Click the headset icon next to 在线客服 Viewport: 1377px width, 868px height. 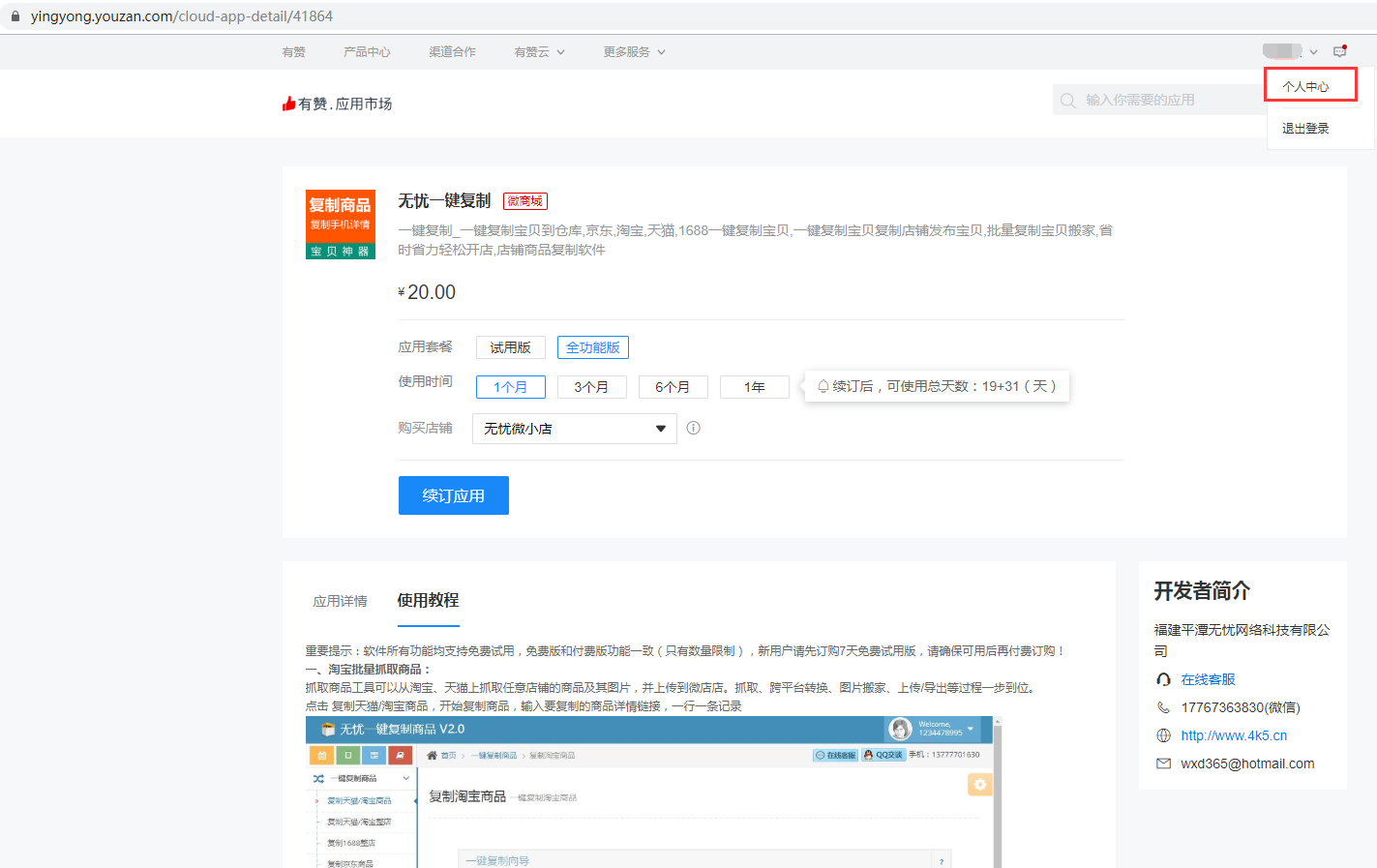click(x=1164, y=679)
